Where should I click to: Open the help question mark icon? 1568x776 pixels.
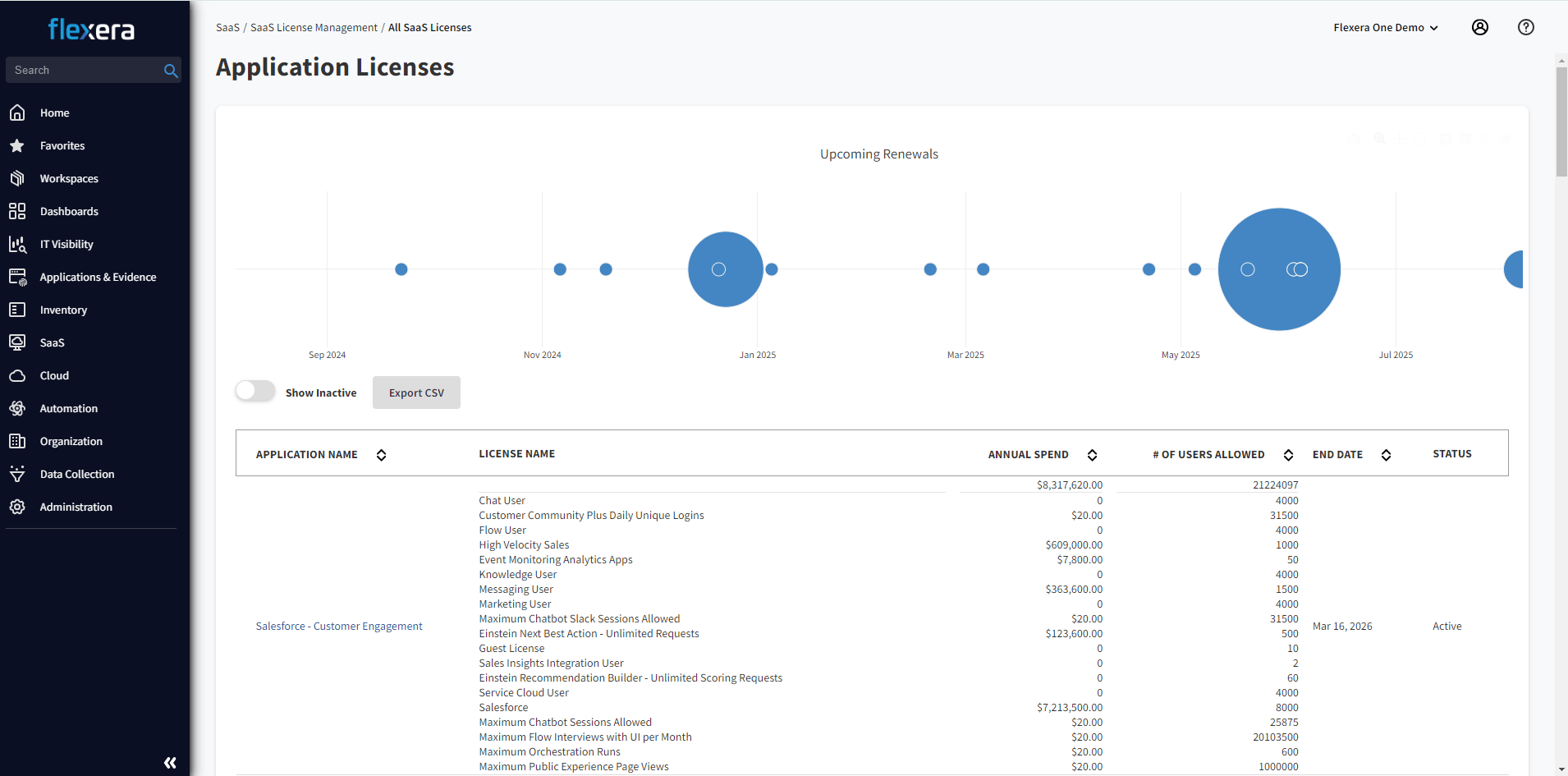click(x=1525, y=27)
